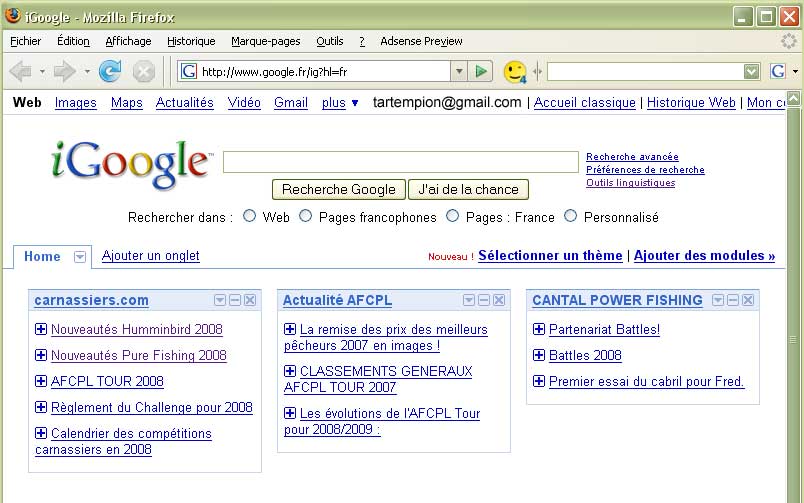The width and height of the screenshot is (804, 503).
Task: Click the Google search engine icon
Action: 778,71
